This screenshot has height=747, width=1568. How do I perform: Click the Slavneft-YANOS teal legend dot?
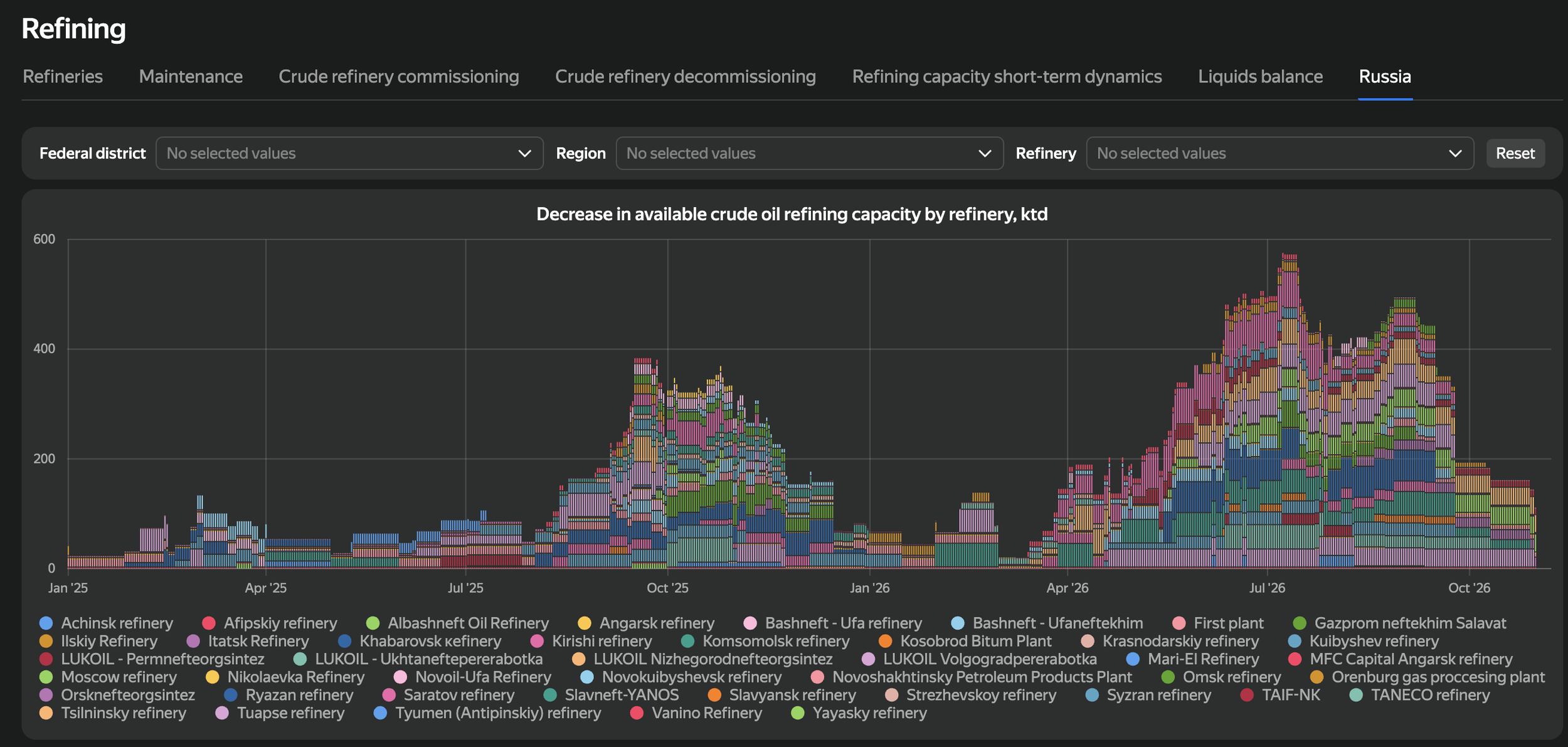[550, 695]
